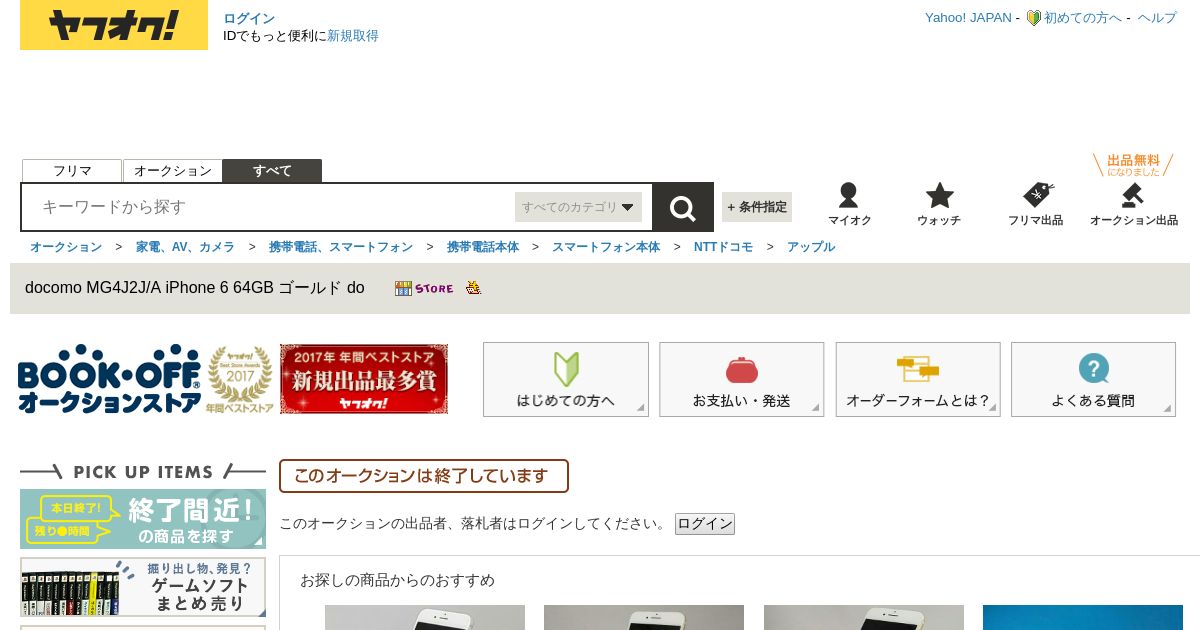Click お探しの商品からのおすすめ heading

397,580
